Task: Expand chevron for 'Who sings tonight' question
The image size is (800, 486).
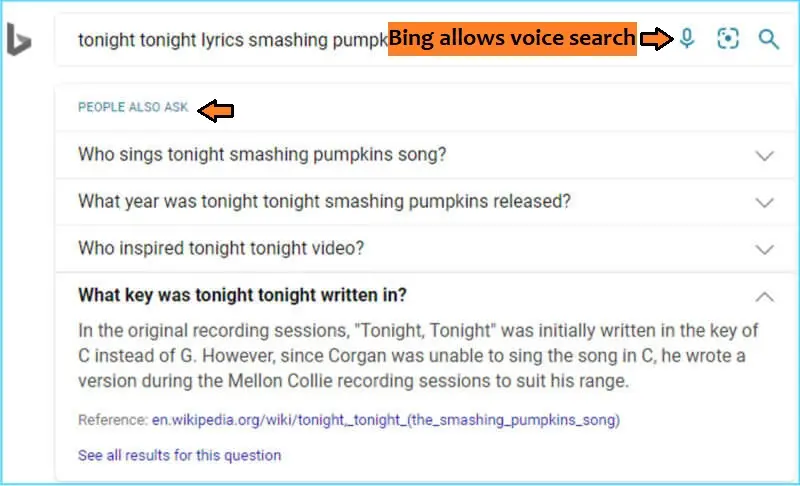Action: pos(764,156)
